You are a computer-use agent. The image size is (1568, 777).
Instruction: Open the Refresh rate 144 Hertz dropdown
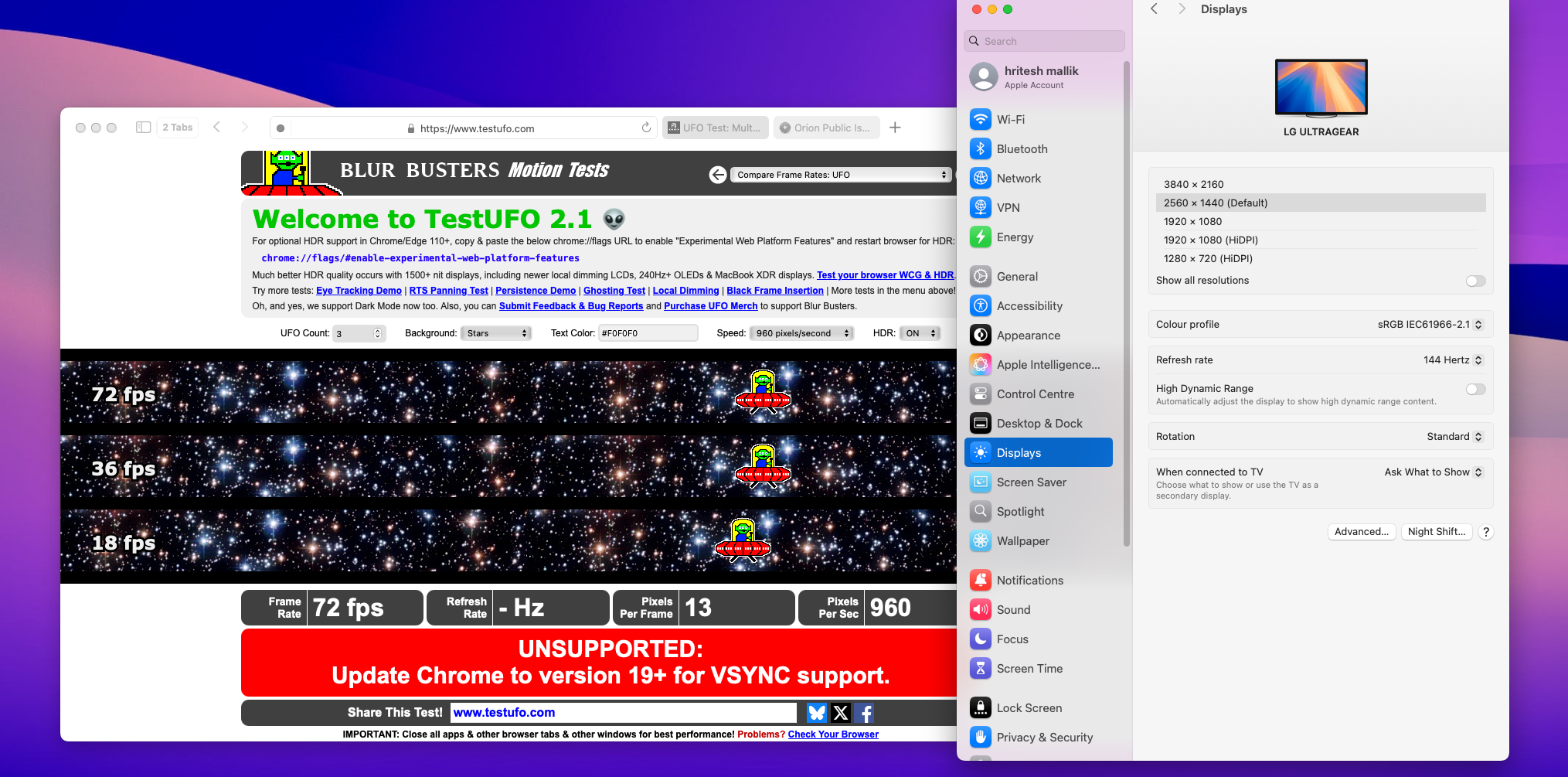click(x=1452, y=360)
